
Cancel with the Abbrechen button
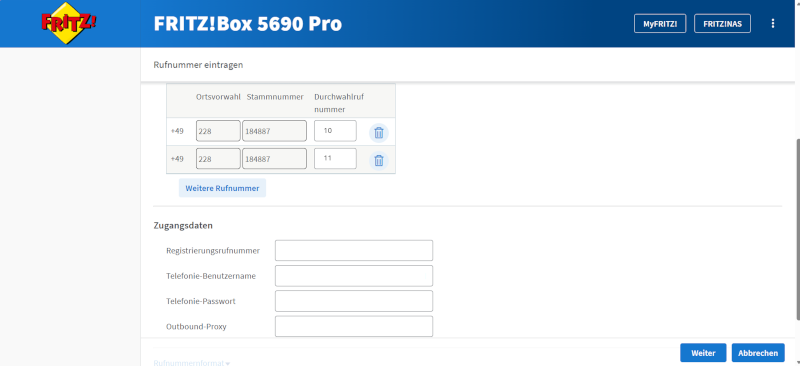pyautogui.click(x=758, y=353)
